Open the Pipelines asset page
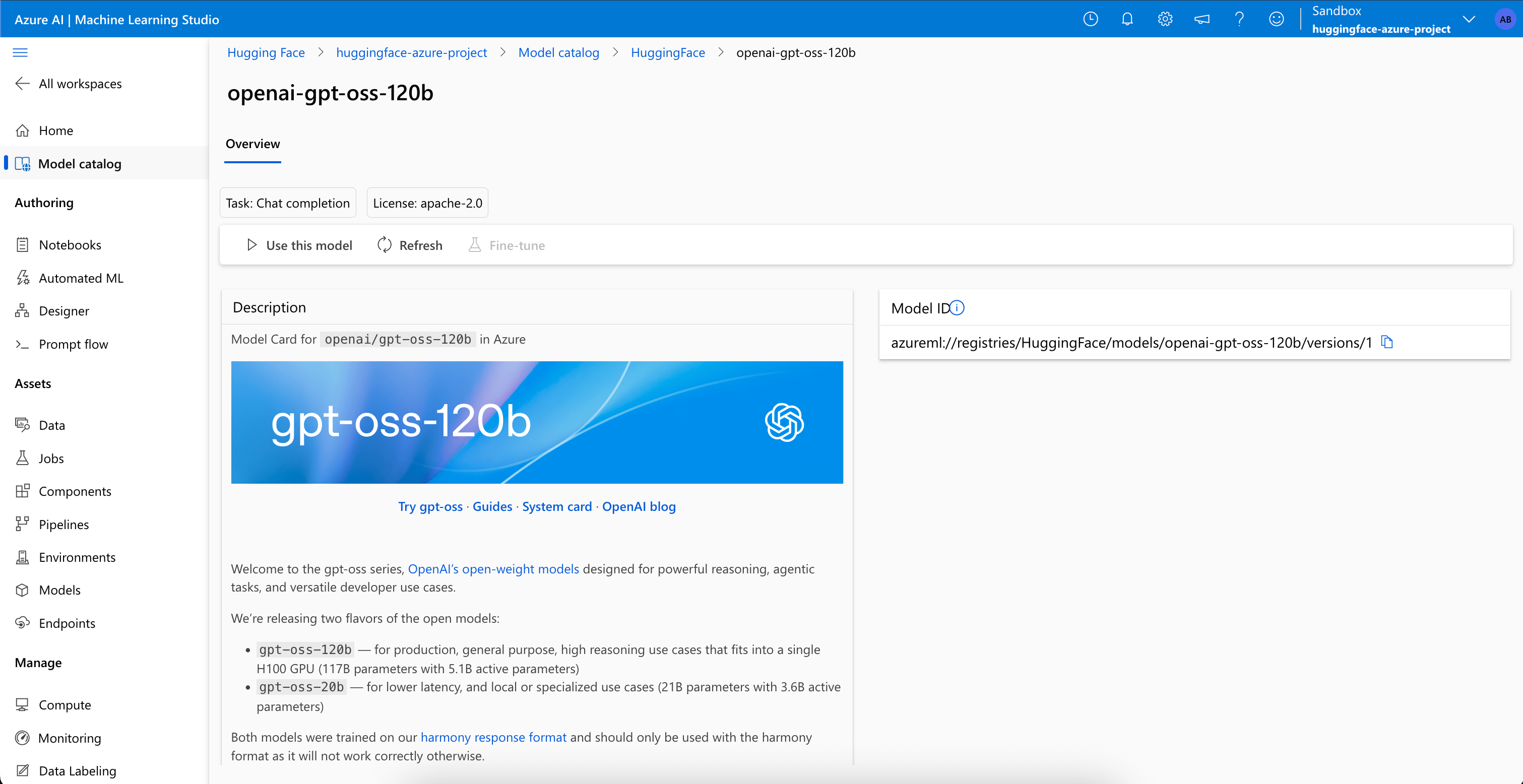This screenshot has height=784, width=1523. pyautogui.click(x=62, y=524)
